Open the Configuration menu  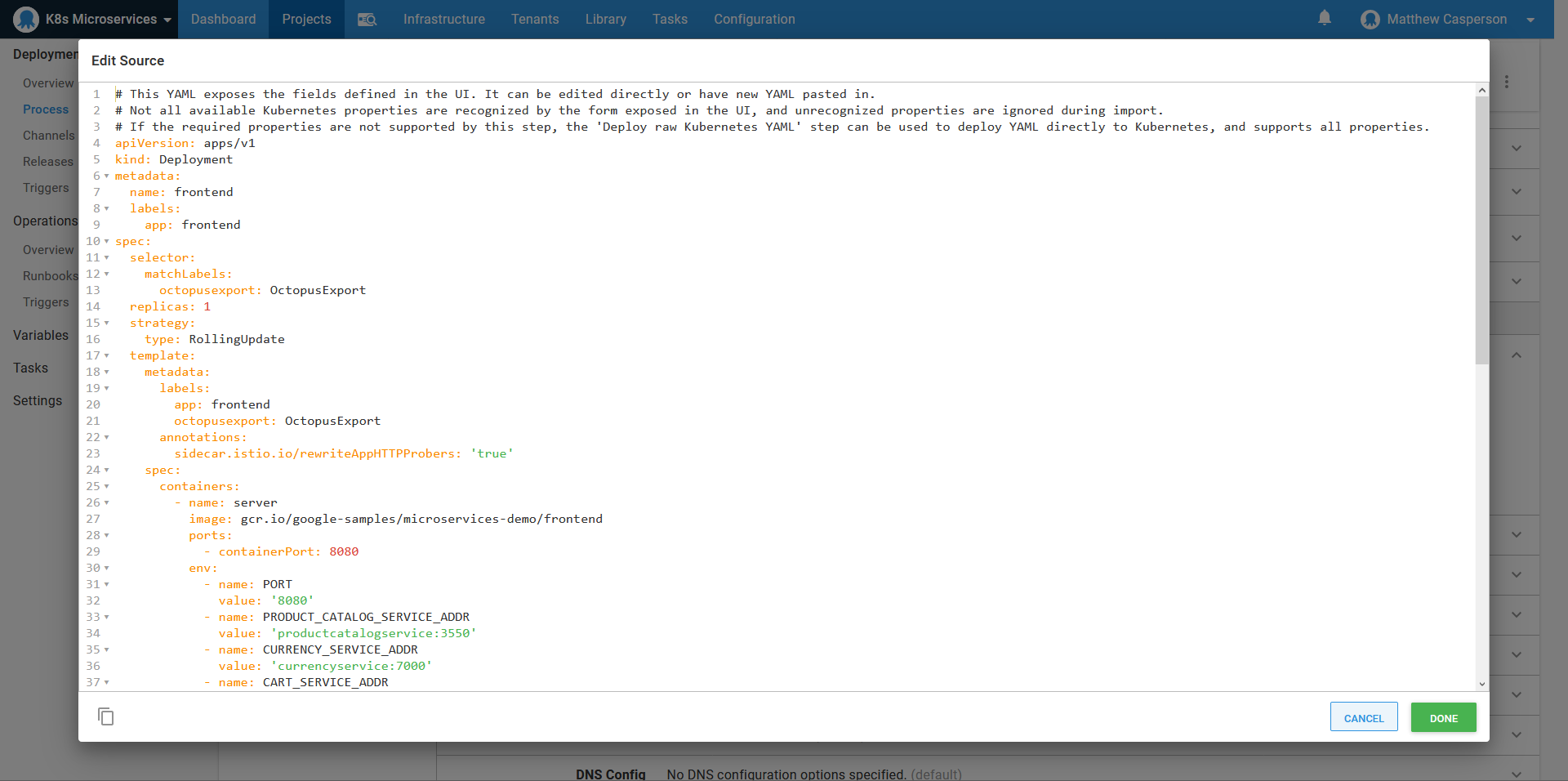[x=754, y=19]
